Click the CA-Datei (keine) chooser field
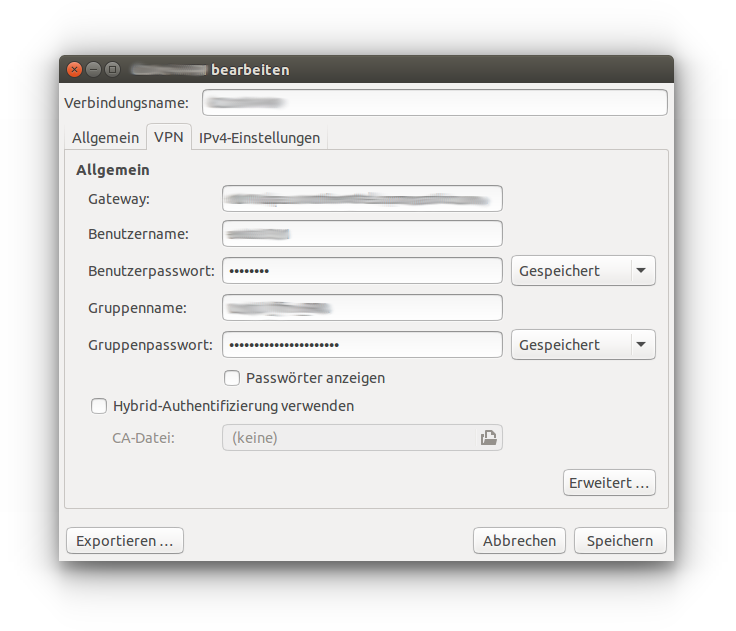 (x=362, y=438)
